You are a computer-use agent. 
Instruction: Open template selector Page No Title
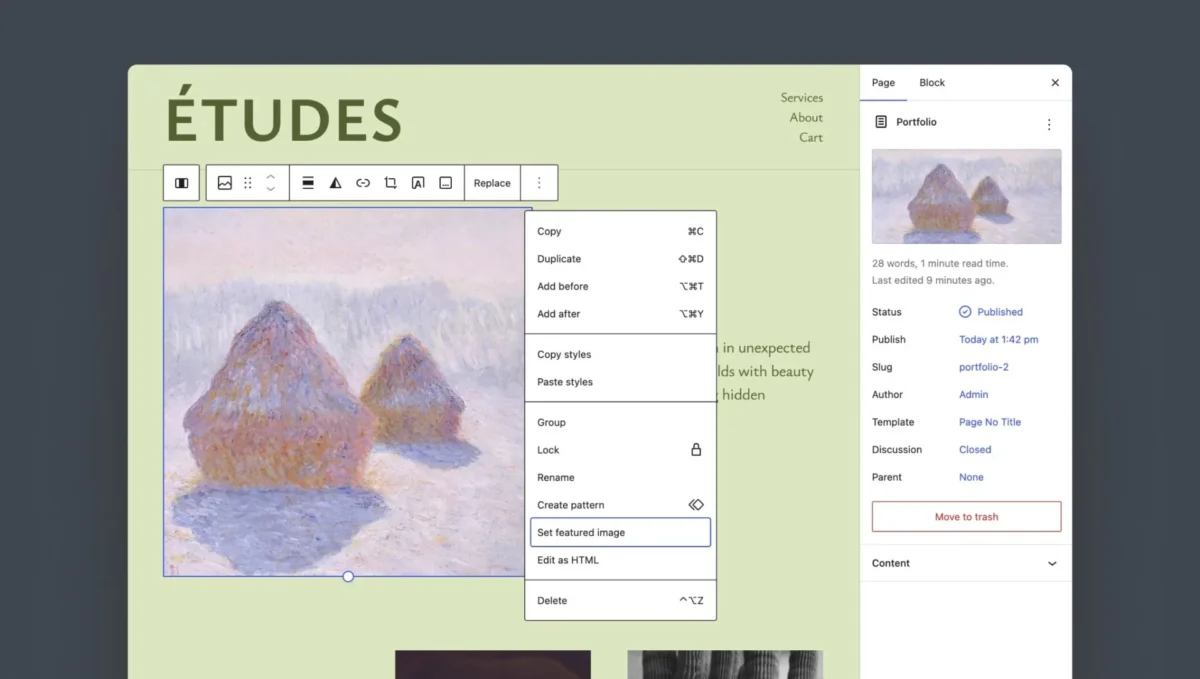(x=990, y=422)
